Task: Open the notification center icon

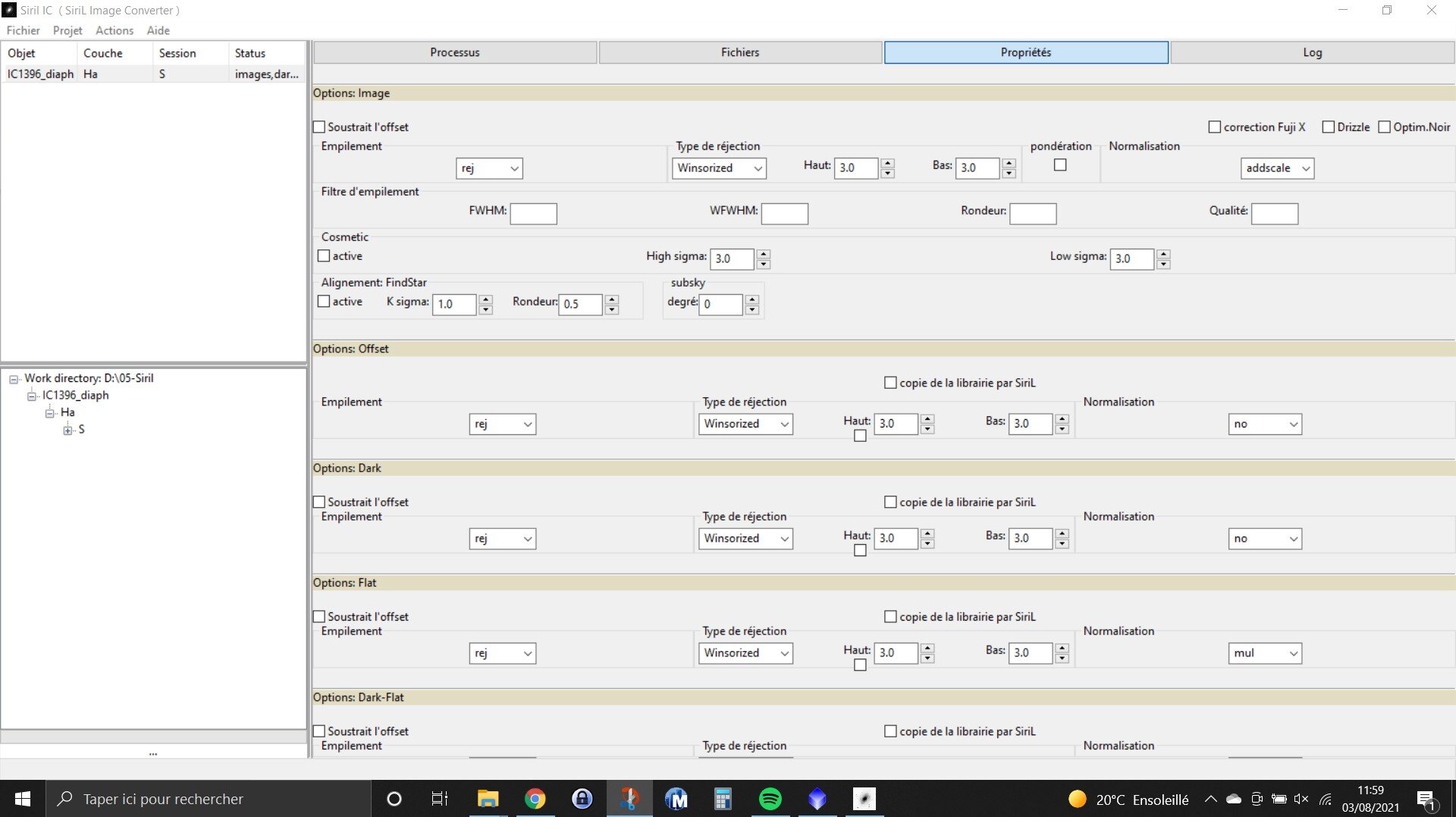Action: (1426, 800)
